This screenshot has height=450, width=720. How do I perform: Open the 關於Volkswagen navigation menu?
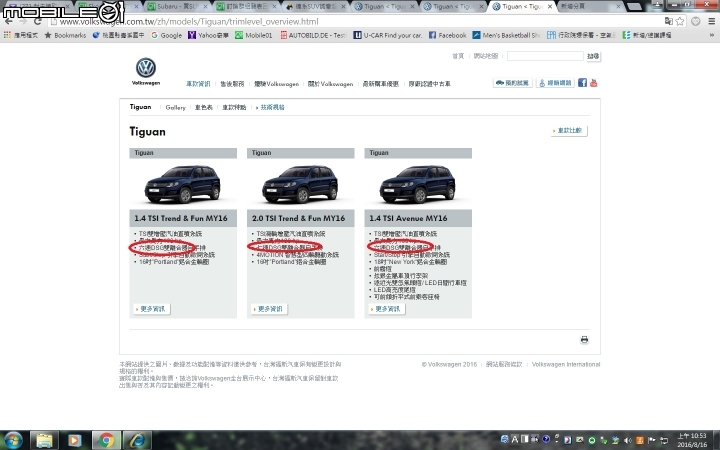click(330, 84)
